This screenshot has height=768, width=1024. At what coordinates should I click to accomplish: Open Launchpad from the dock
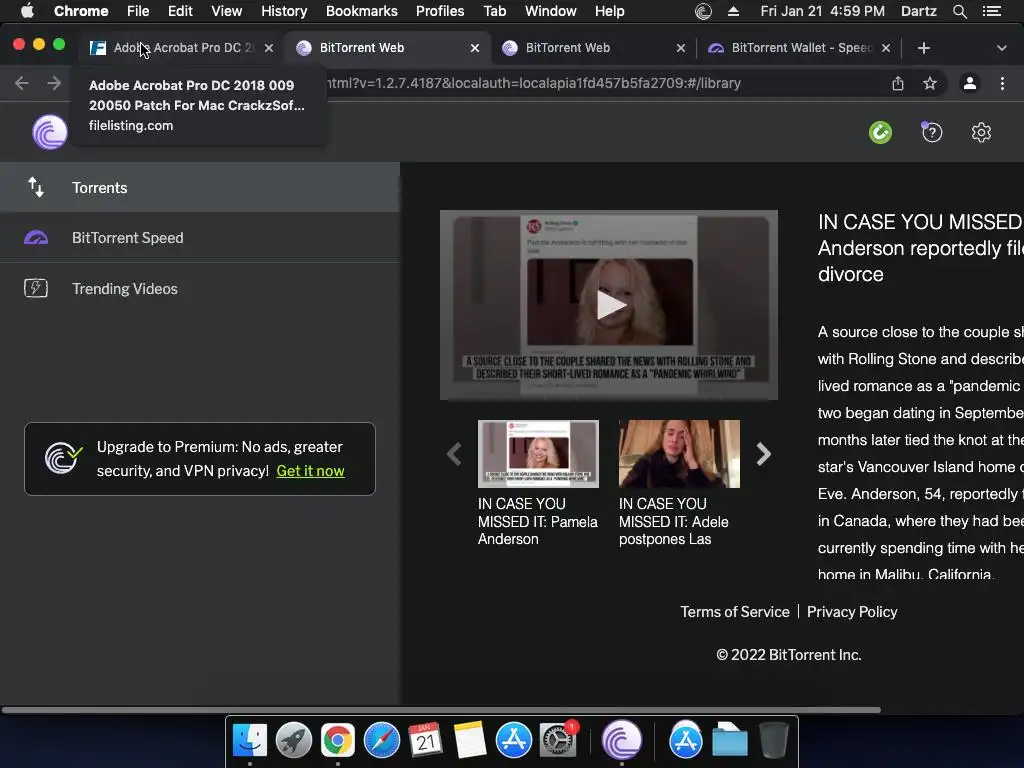[x=293, y=741]
